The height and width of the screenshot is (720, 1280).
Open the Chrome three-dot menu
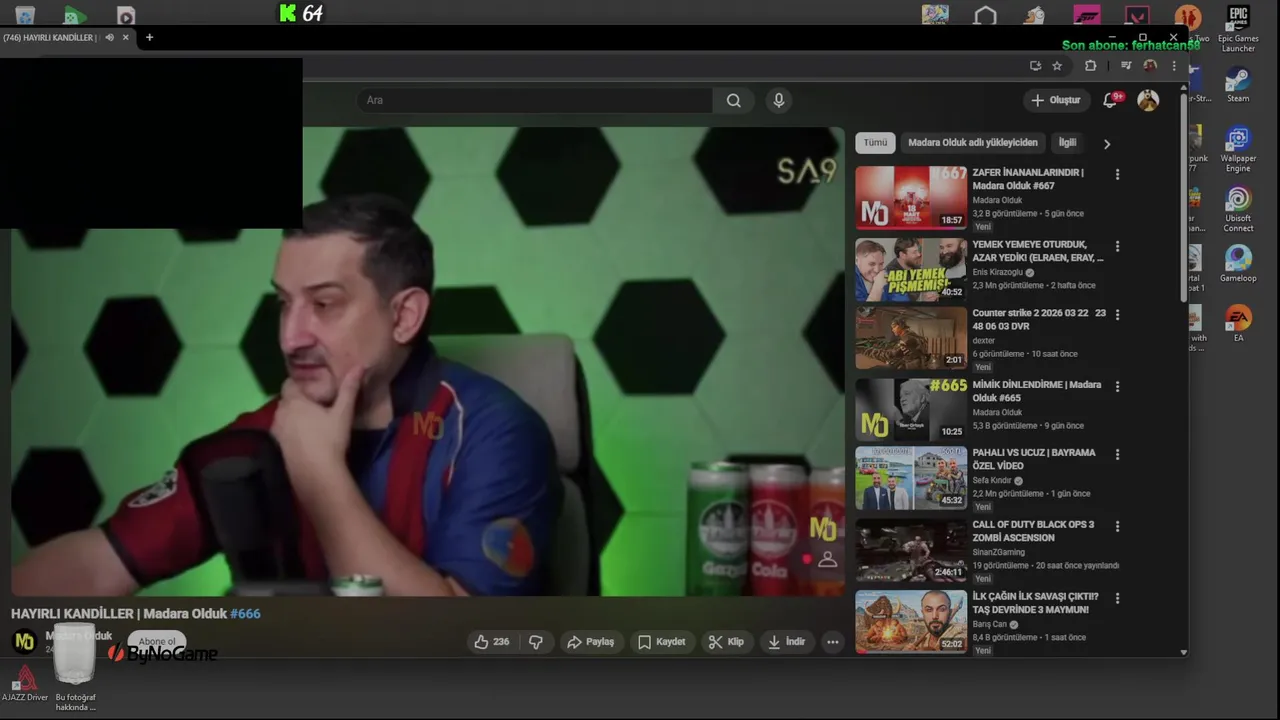coord(1174,66)
